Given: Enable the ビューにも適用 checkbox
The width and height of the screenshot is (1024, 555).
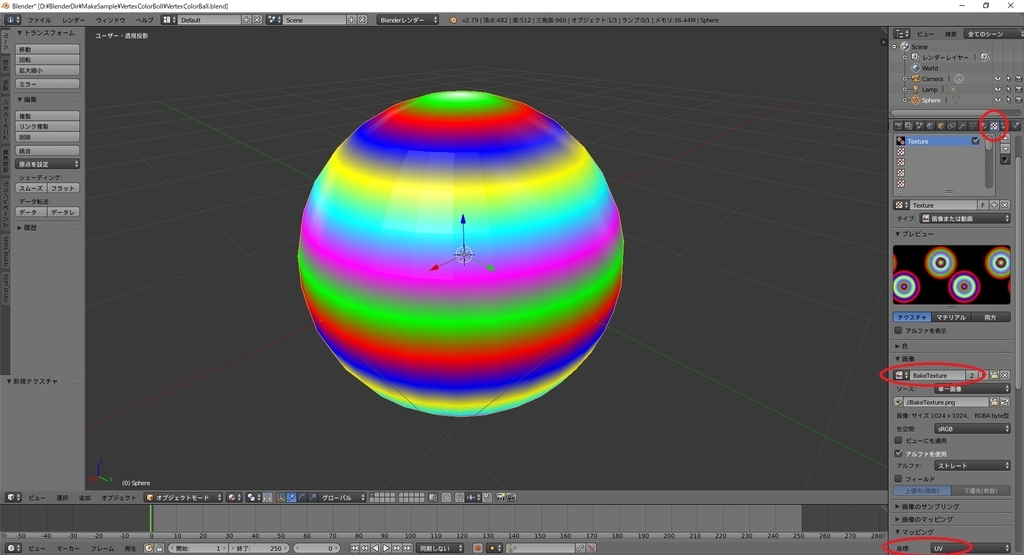Looking at the screenshot, I should [x=899, y=441].
